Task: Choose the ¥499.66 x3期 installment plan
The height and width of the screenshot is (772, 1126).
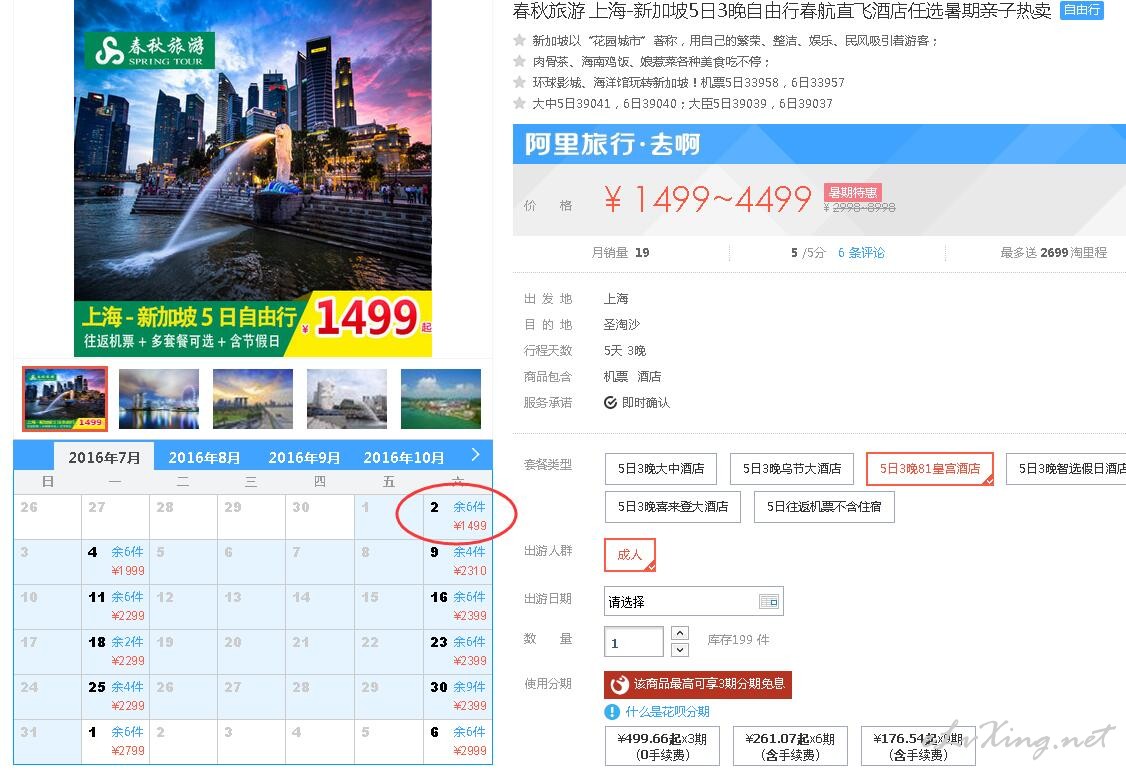Action: (663, 746)
